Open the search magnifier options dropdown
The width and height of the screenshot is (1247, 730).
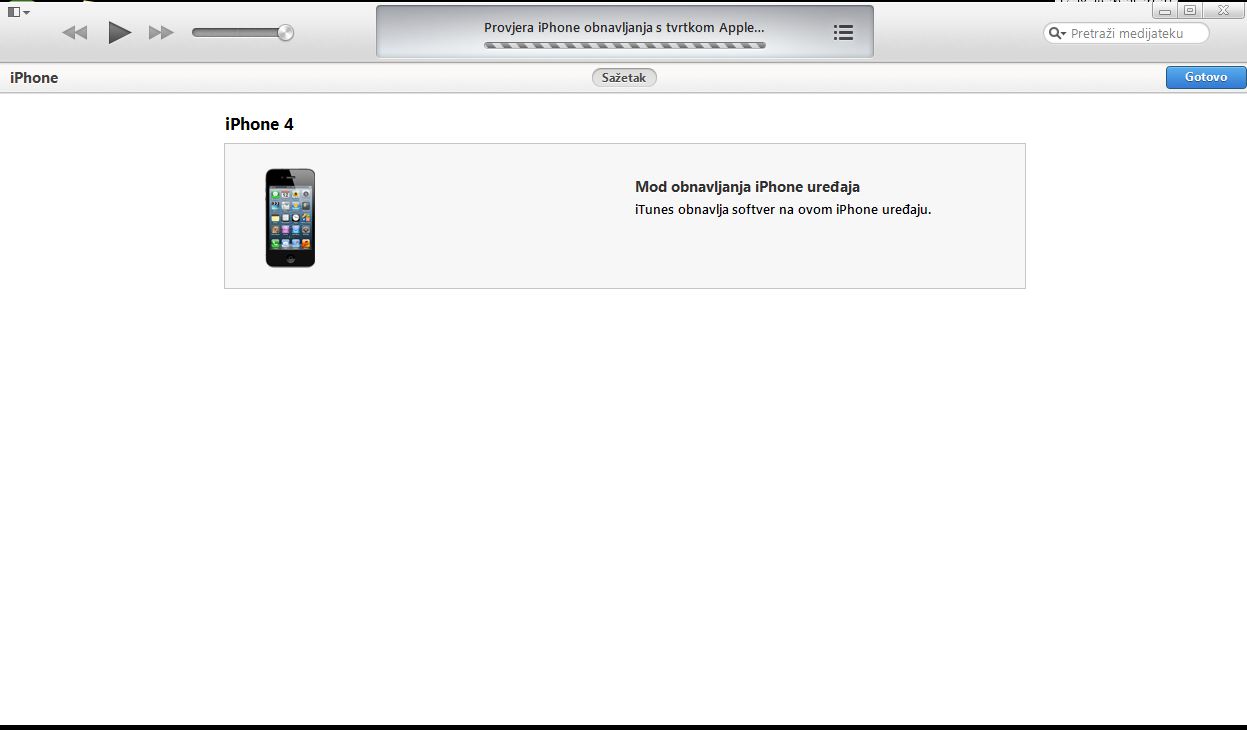coord(1057,33)
